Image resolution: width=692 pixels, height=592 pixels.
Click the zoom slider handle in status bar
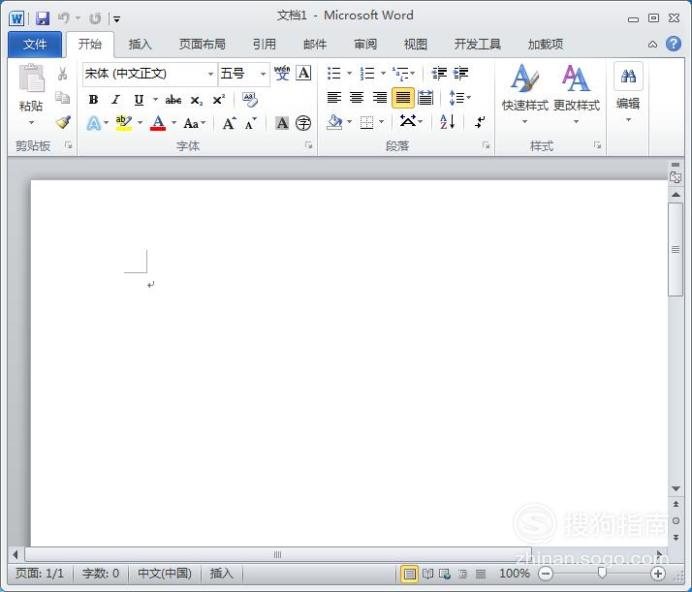click(602, 573)
